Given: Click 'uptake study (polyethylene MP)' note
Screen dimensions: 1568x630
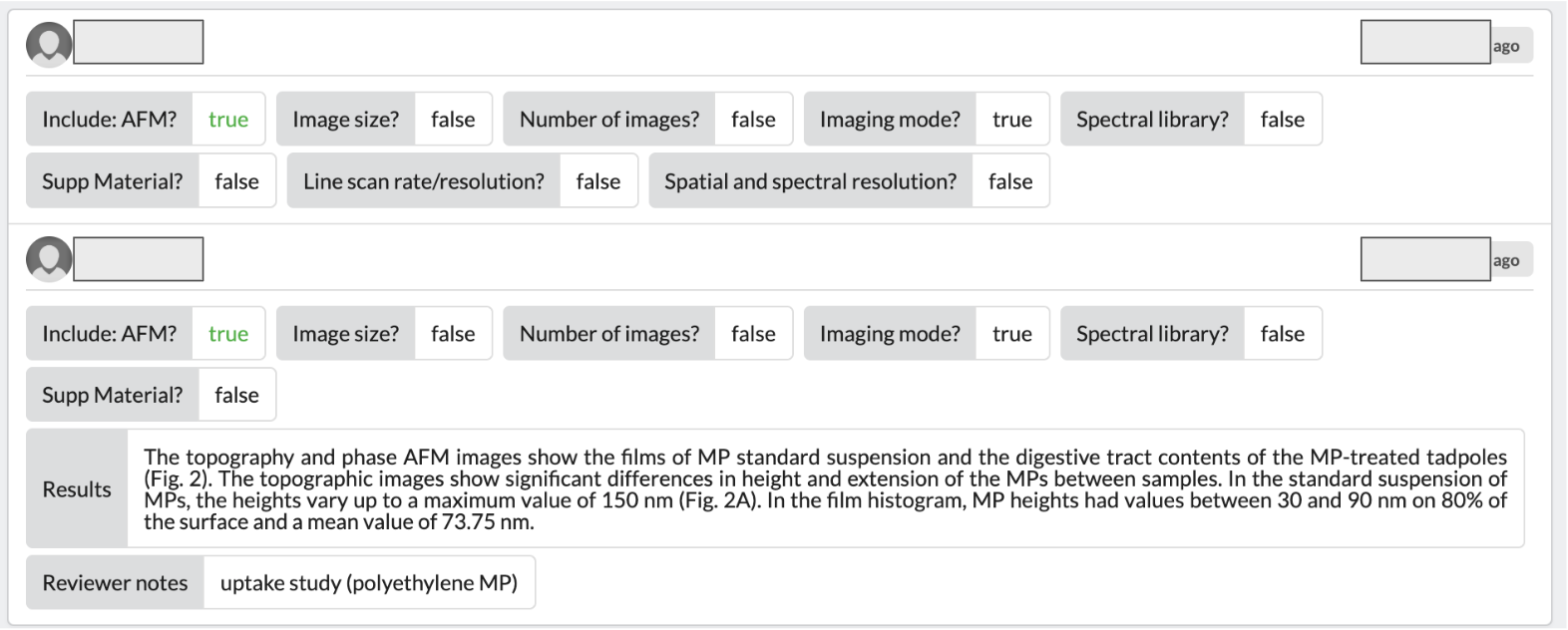Looking at the screenshot, I should tap(369, 583).
